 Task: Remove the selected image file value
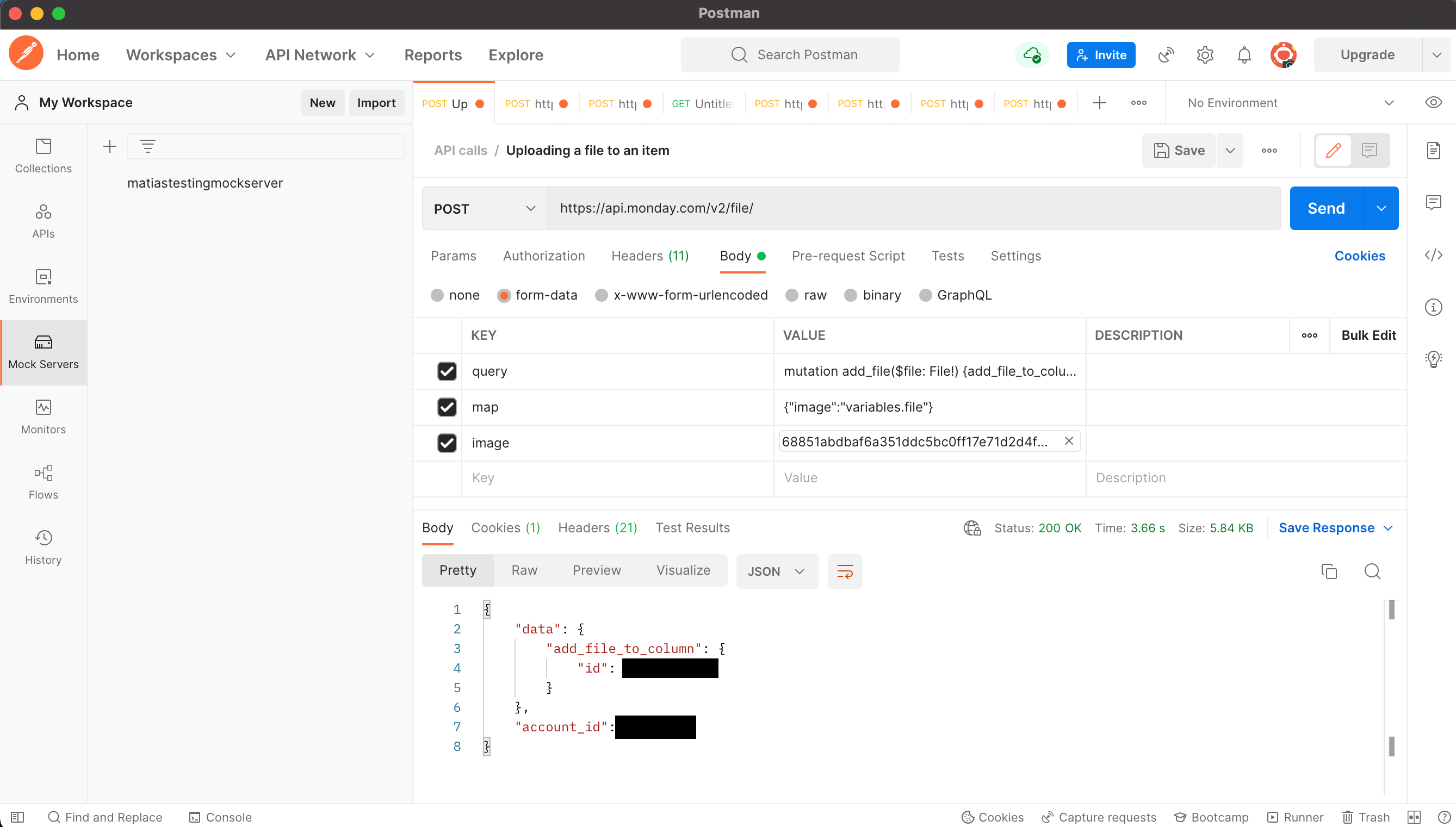coord(1069,441)
